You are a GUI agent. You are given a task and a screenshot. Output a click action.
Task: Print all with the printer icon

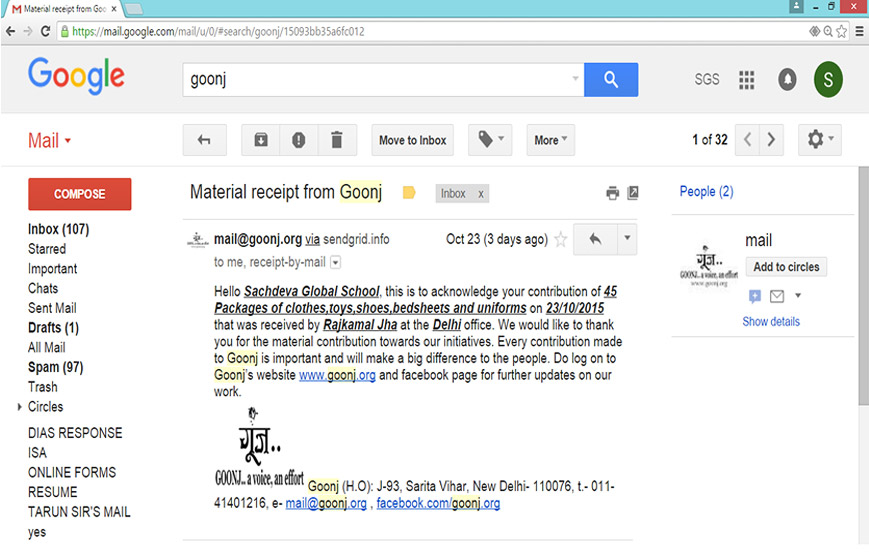pyautogui.click(x=612, y=193)
